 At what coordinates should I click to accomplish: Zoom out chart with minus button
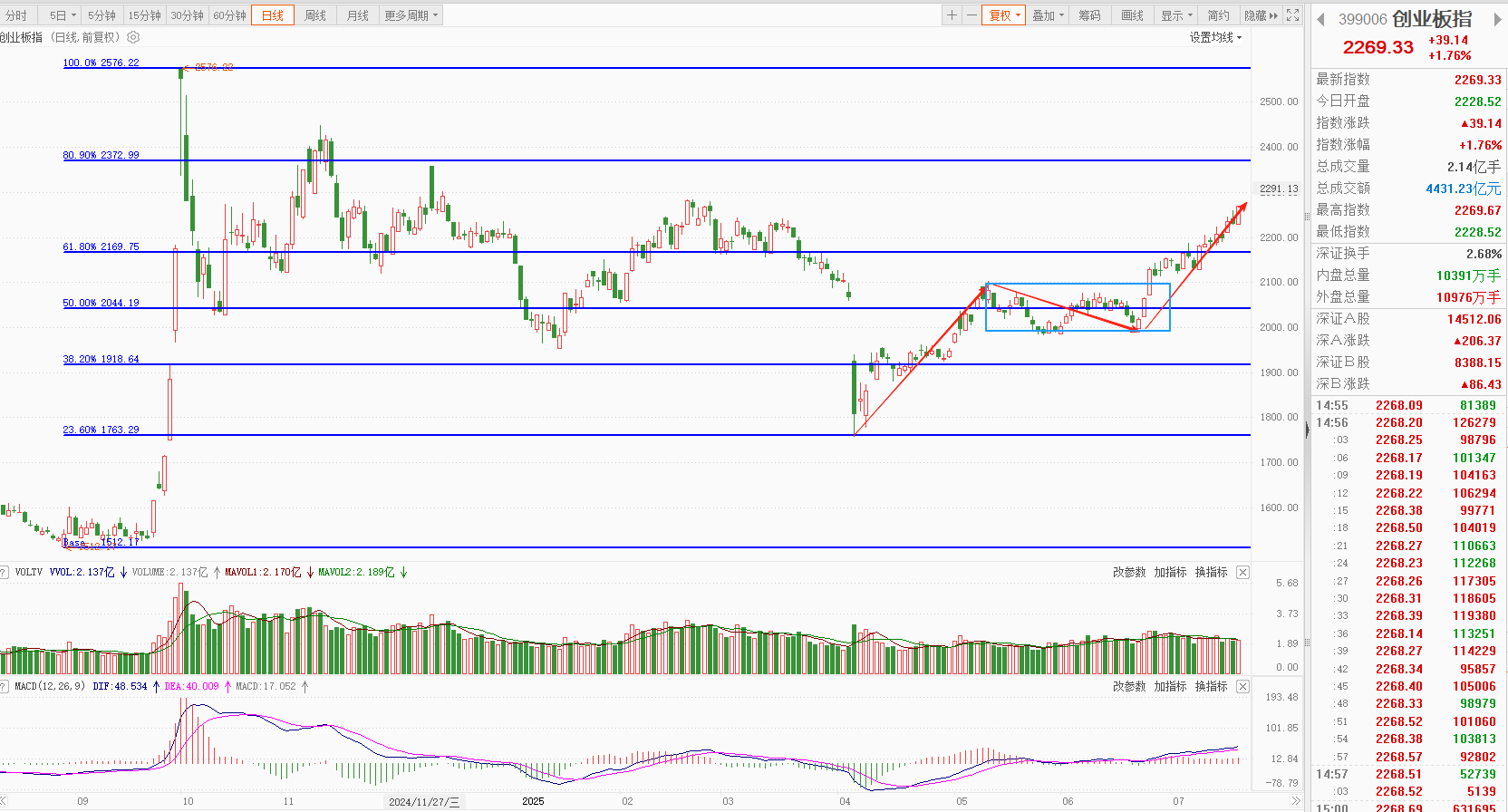click(x=971, y=15)
